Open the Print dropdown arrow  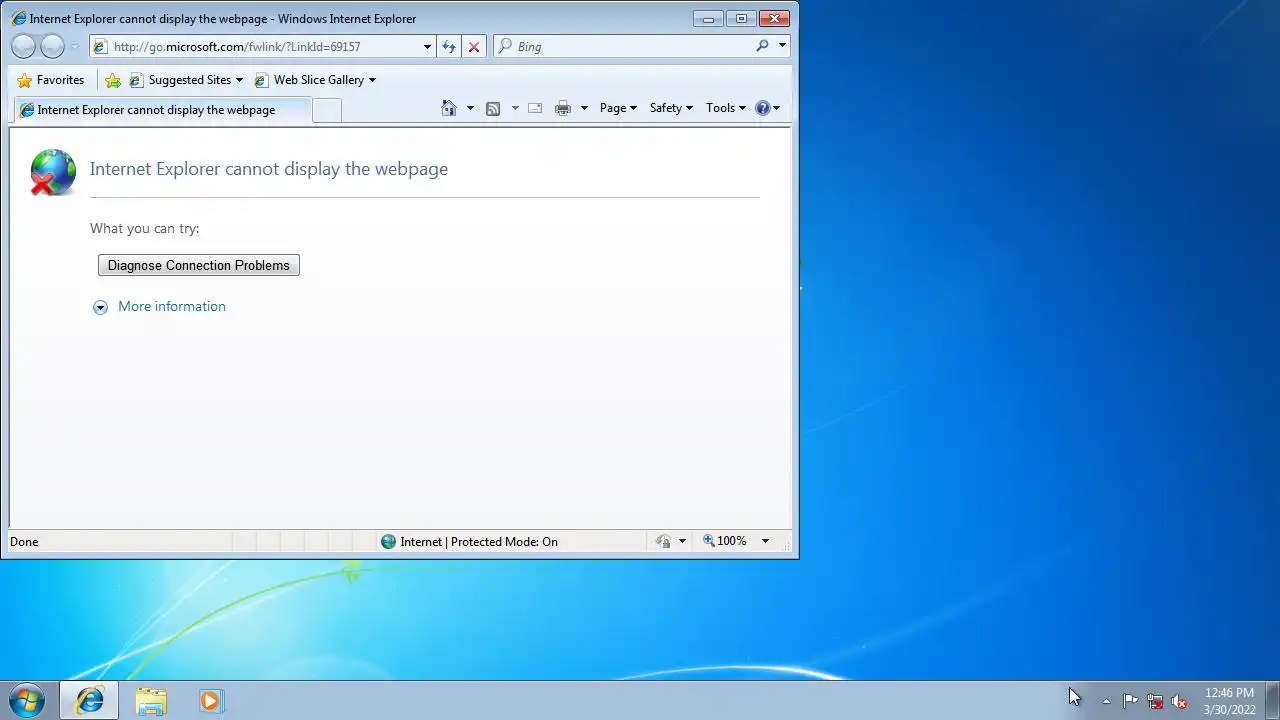584,108
